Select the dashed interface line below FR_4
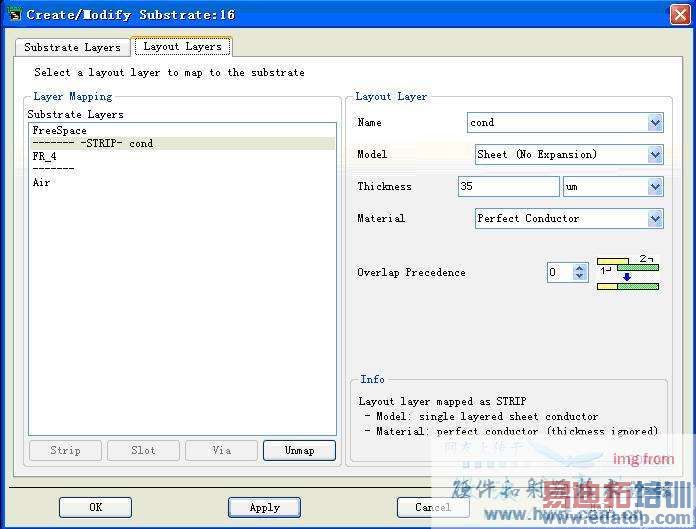Viewport: 696px width, 529px height. 182,169
